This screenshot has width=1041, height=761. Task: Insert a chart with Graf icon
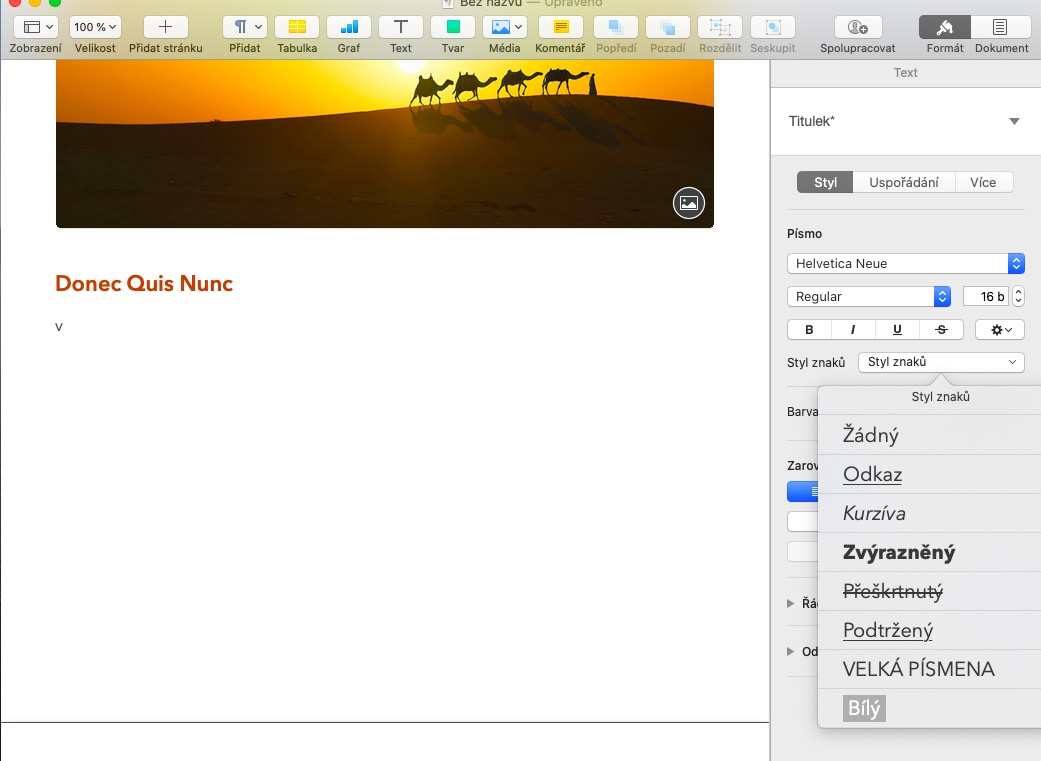(349, 27)
